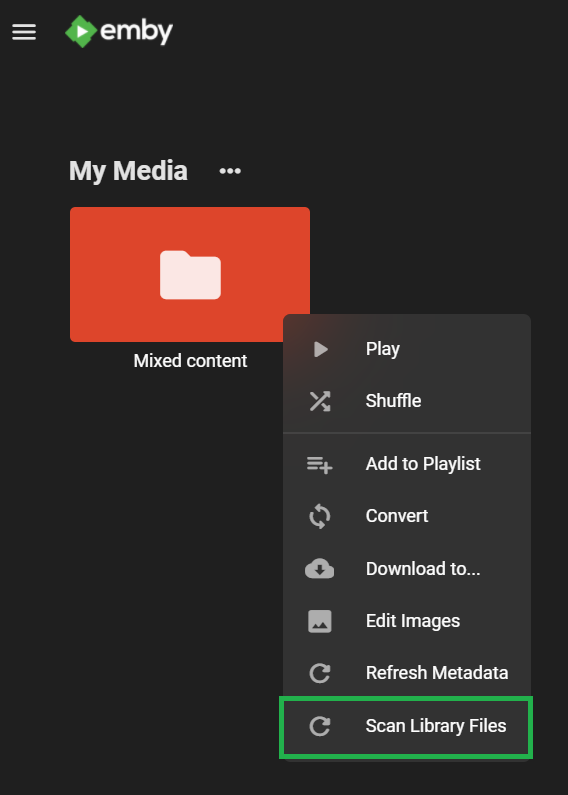Select Download to... option

407,569
